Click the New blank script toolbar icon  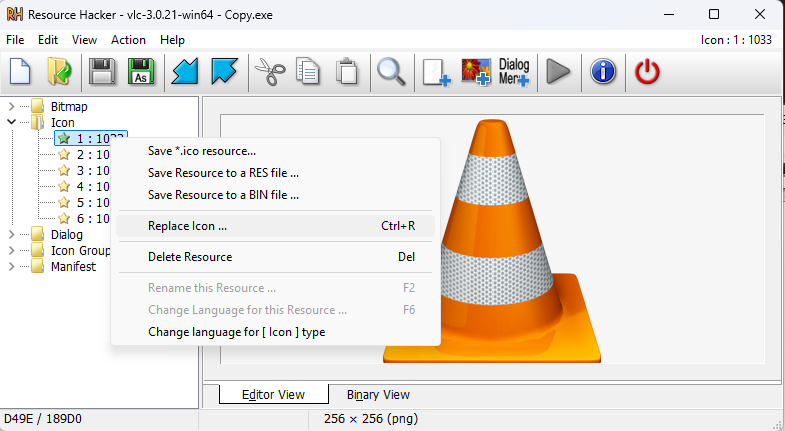[20, 72]
